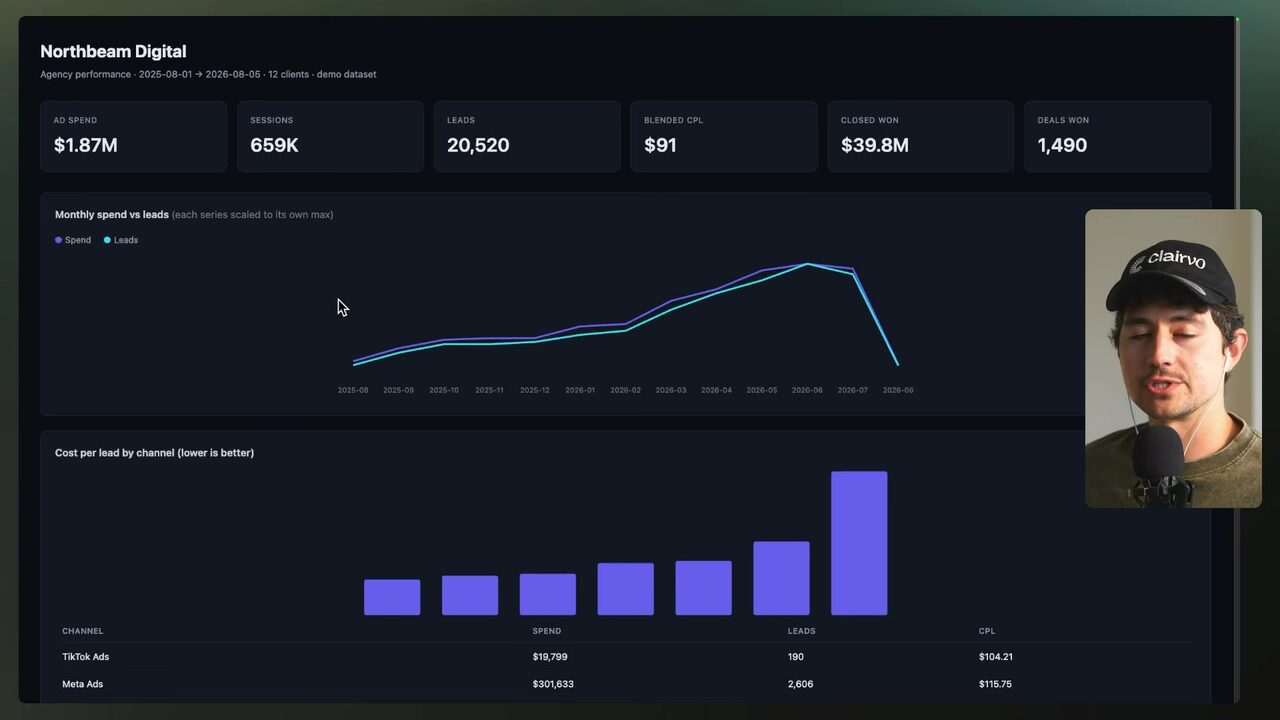Click the Meta Ads CPL $115.75
Screen dimensions: 1280x720
(996, 684)
